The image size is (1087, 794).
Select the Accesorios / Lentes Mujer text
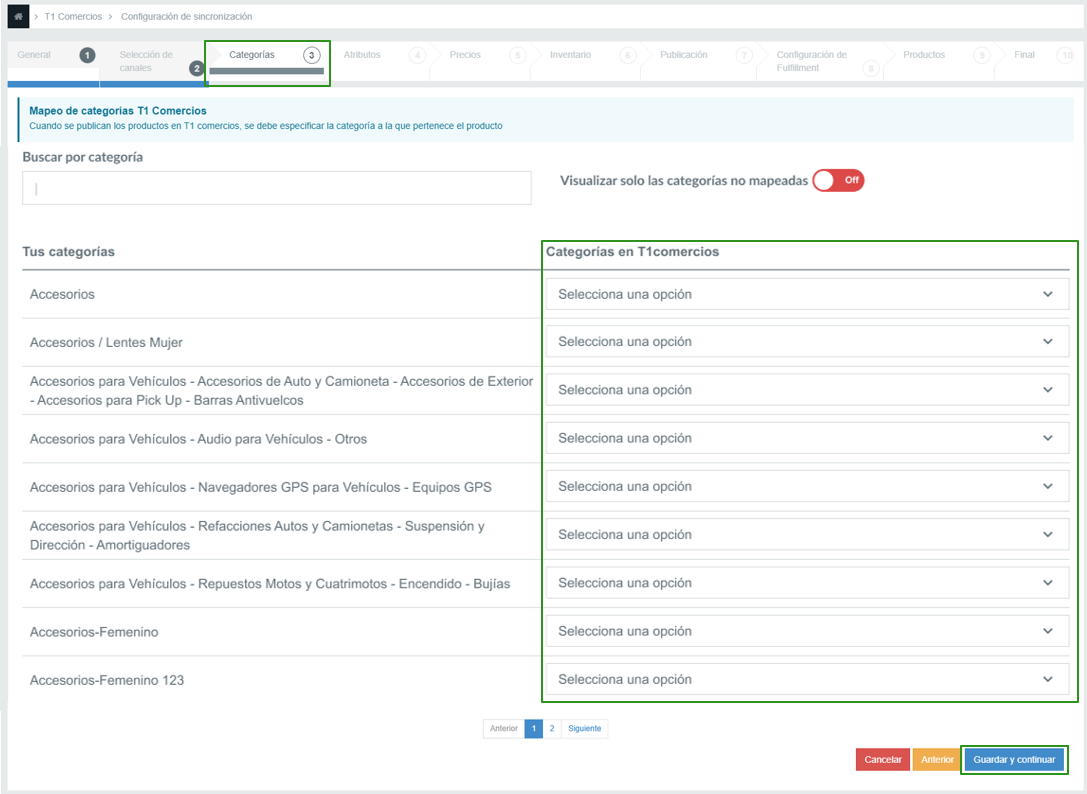(106, 343)
